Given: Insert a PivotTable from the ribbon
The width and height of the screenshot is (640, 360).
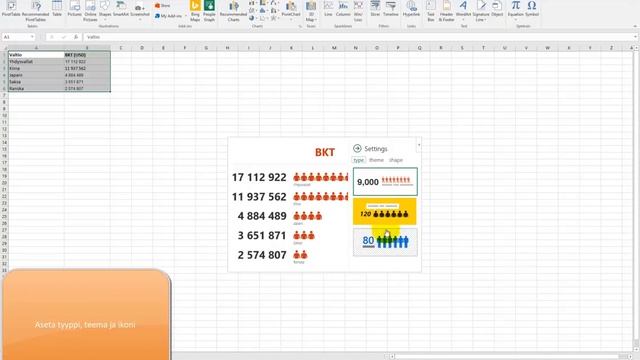Looking at the screenshot, I should tap(11, 9).
